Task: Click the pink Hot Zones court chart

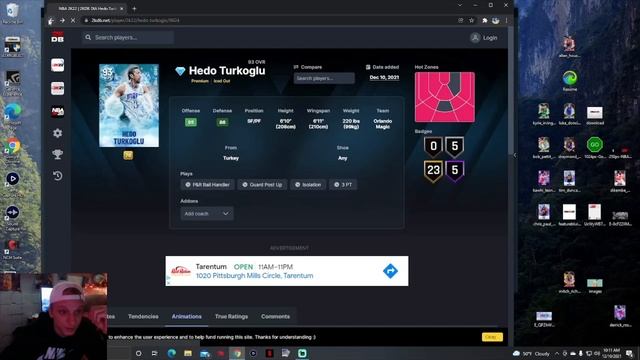Action: (x=444, y=97)
